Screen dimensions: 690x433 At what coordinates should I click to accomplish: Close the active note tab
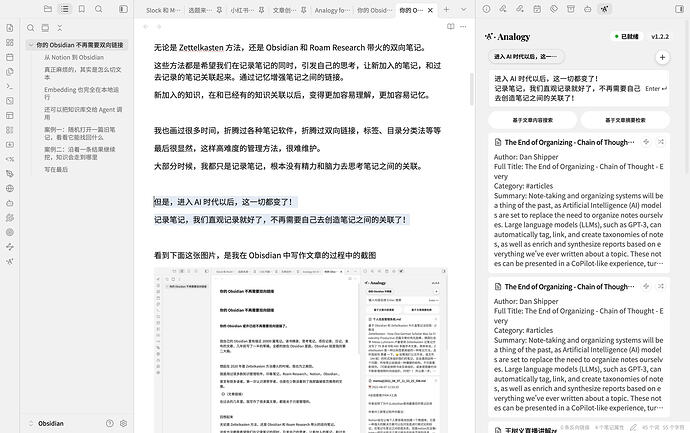tap(430, 10)
